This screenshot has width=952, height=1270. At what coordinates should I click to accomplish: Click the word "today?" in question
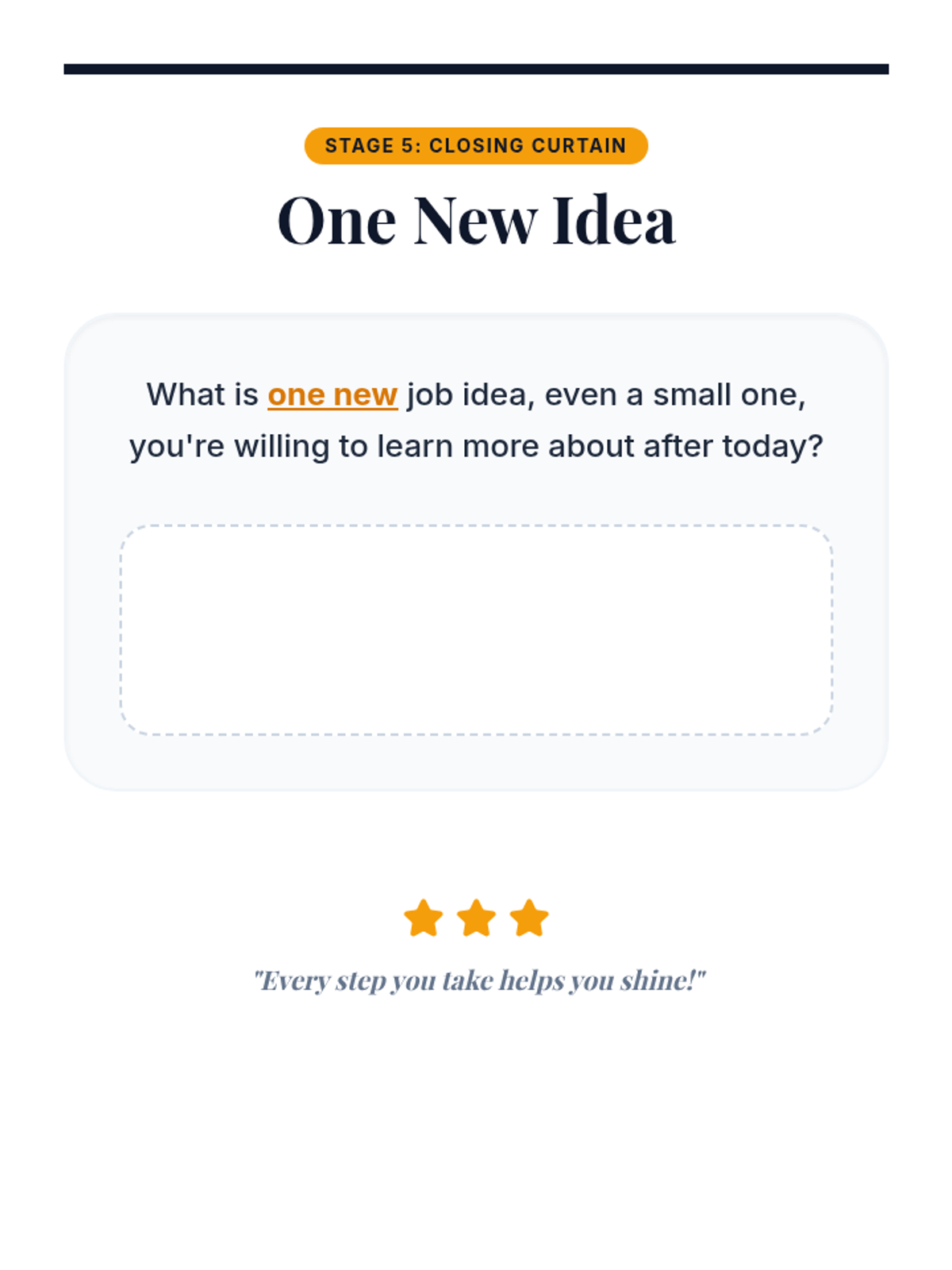point(773,446)
